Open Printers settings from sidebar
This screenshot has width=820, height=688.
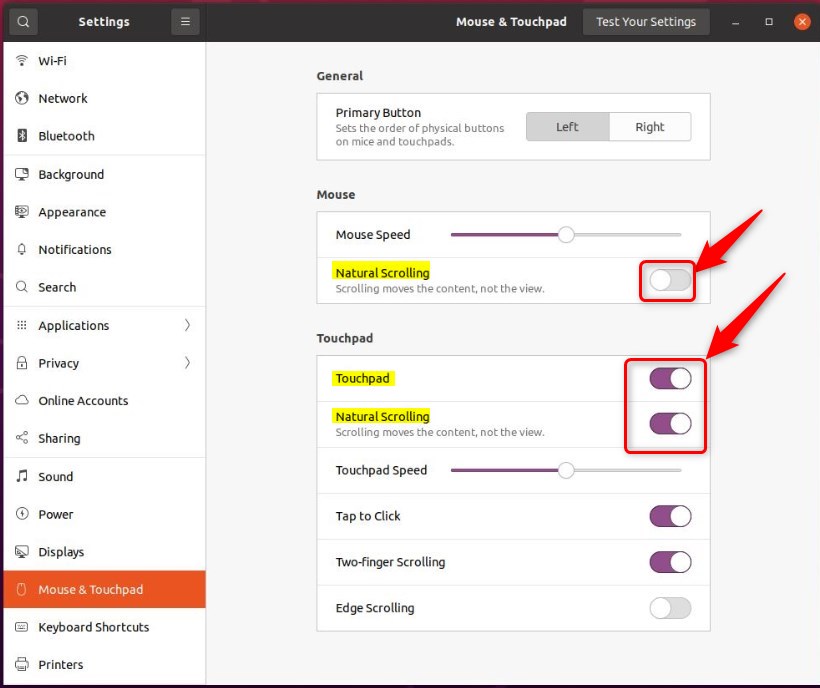point(60,664)
